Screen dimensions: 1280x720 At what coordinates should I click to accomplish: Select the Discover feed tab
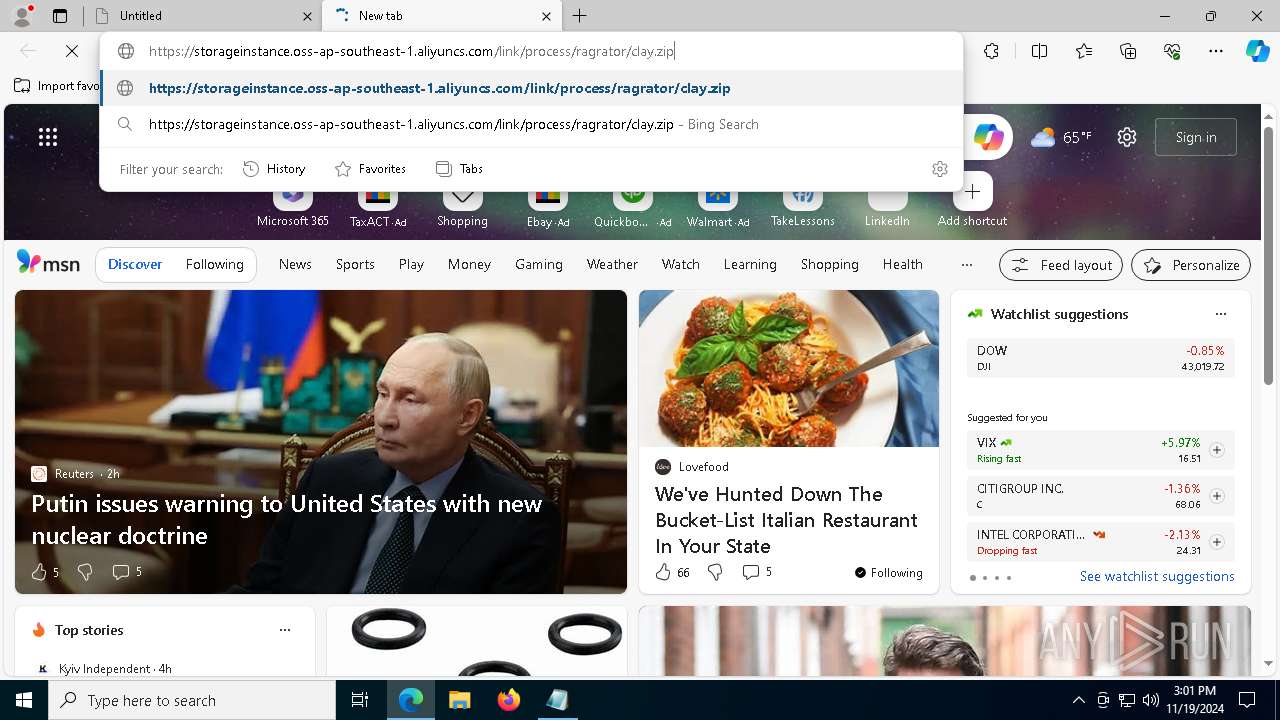[135, 264]
